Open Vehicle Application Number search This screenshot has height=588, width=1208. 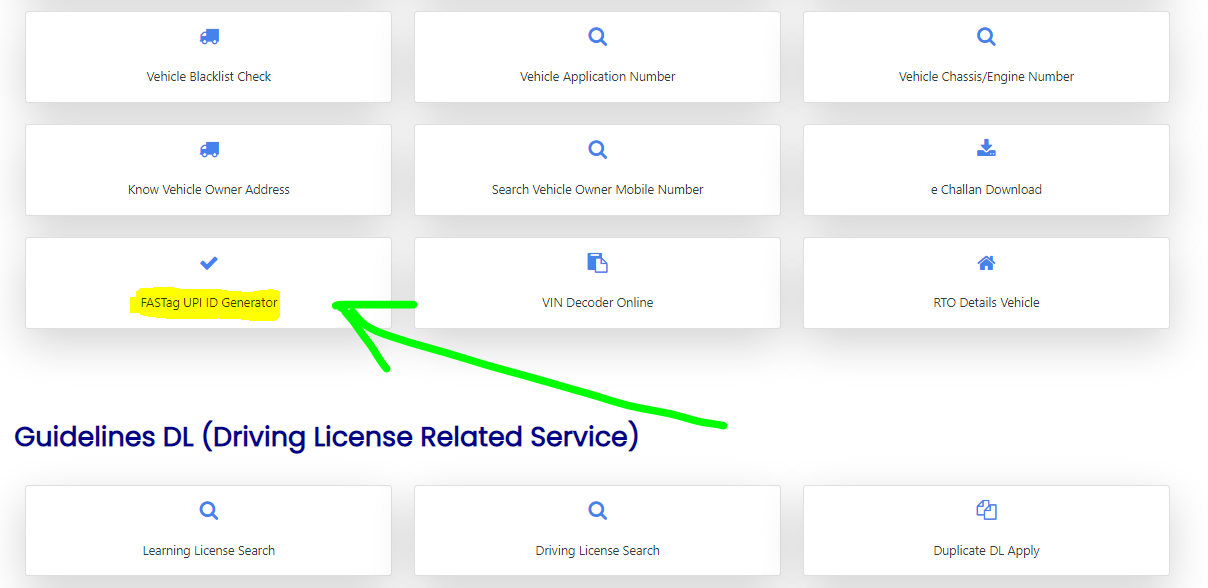coord(598,77)
